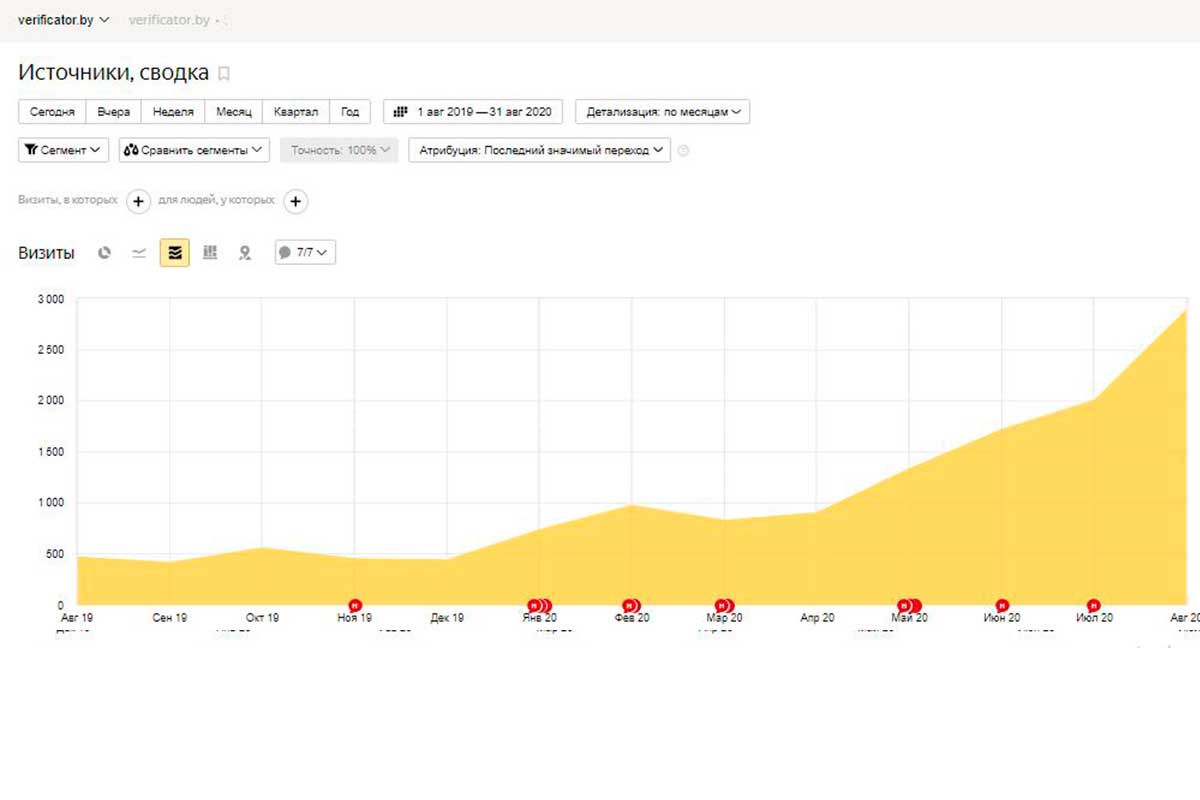Select the line chart view icon
The height and width of the screenshot is (800, 1200).
point(139,253)
